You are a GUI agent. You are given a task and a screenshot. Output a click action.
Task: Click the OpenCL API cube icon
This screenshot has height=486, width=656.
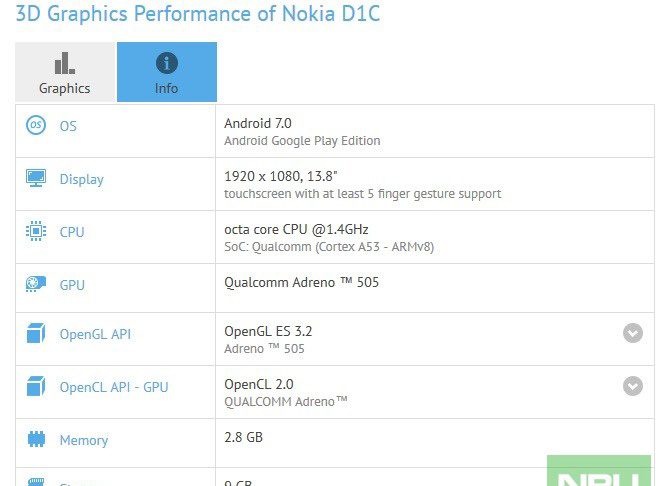click(x=36, y=387)
